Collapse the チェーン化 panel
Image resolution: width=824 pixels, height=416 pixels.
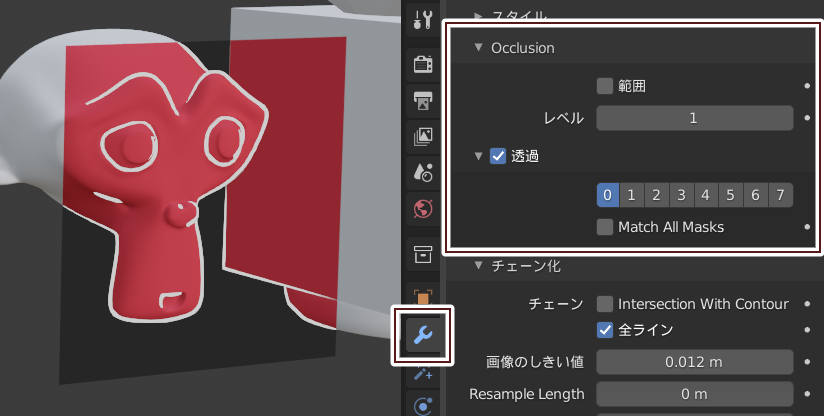click(x=478, y=265)
